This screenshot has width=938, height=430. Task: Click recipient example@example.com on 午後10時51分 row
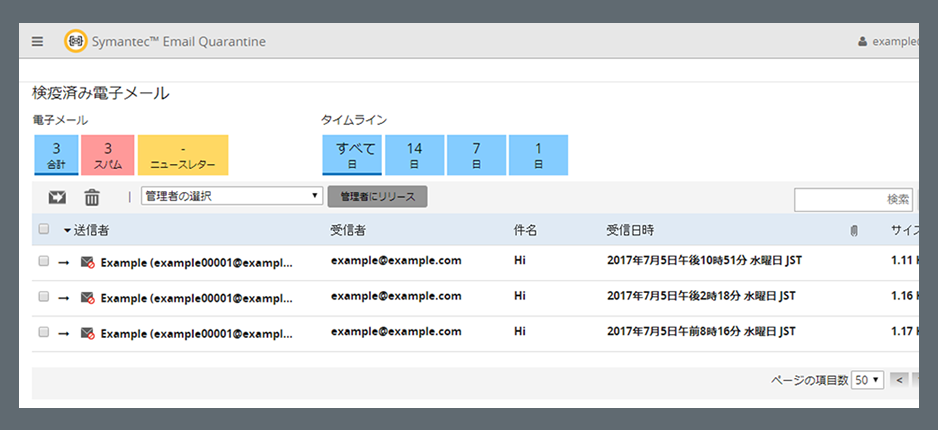tap(396, 260)
